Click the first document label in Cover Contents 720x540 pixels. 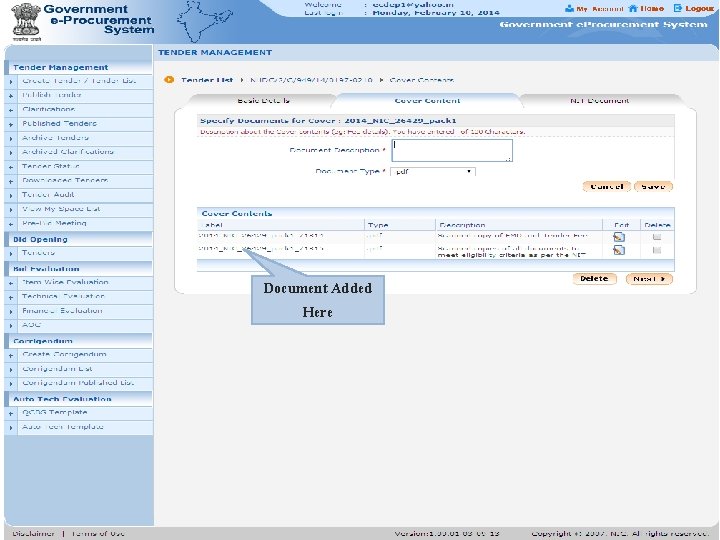pos(261,236)
